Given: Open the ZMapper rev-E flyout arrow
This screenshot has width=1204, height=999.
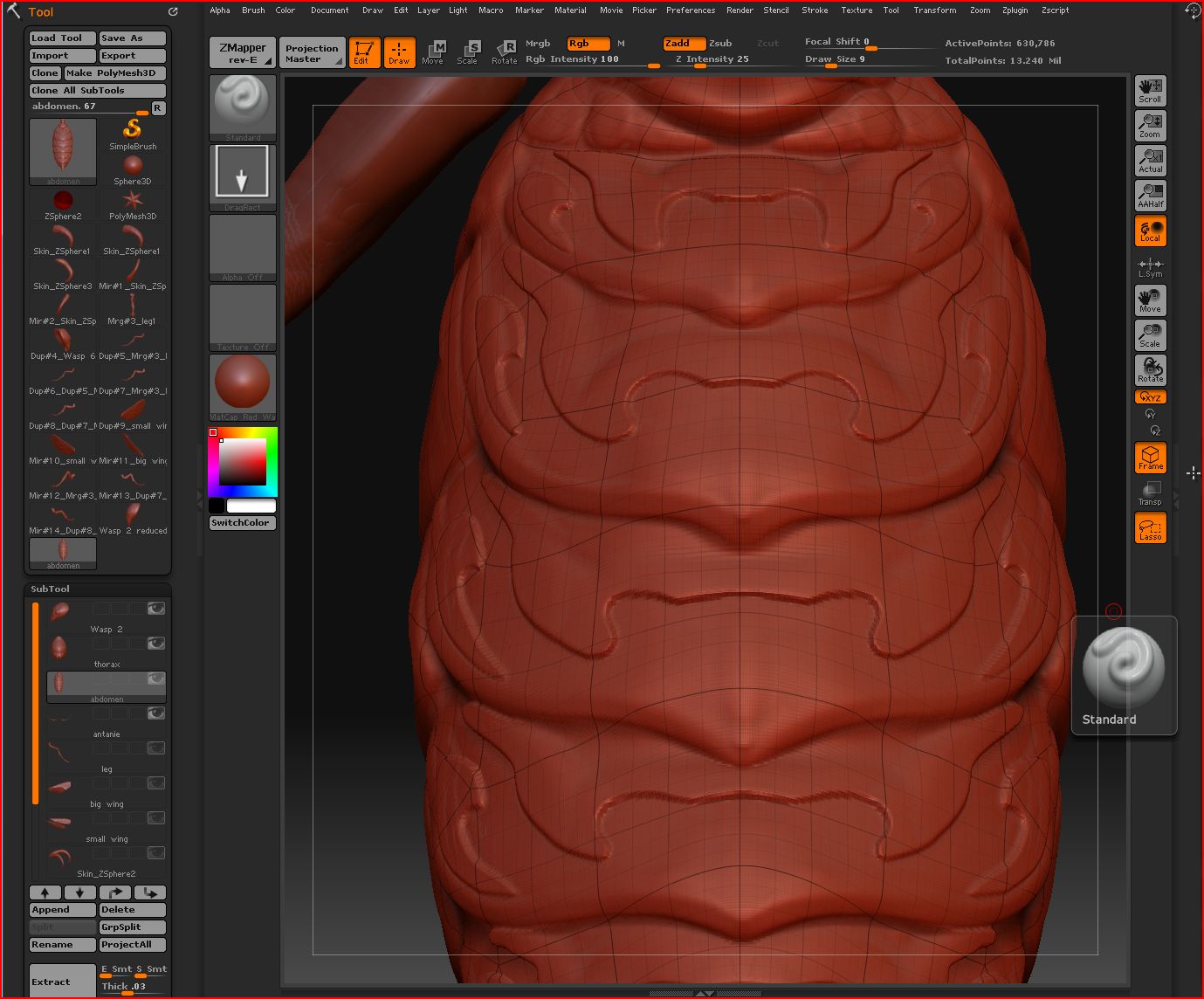Looking at the screenshot, I should coord(269,61).
